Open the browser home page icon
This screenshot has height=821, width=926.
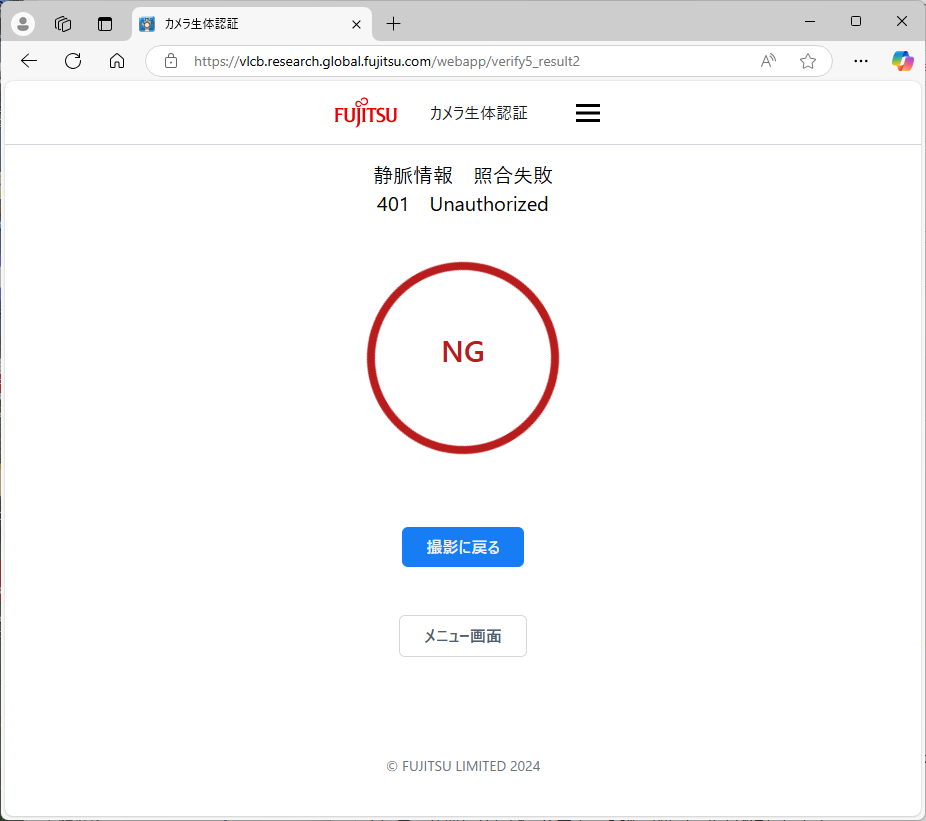(x=117, y=61)
